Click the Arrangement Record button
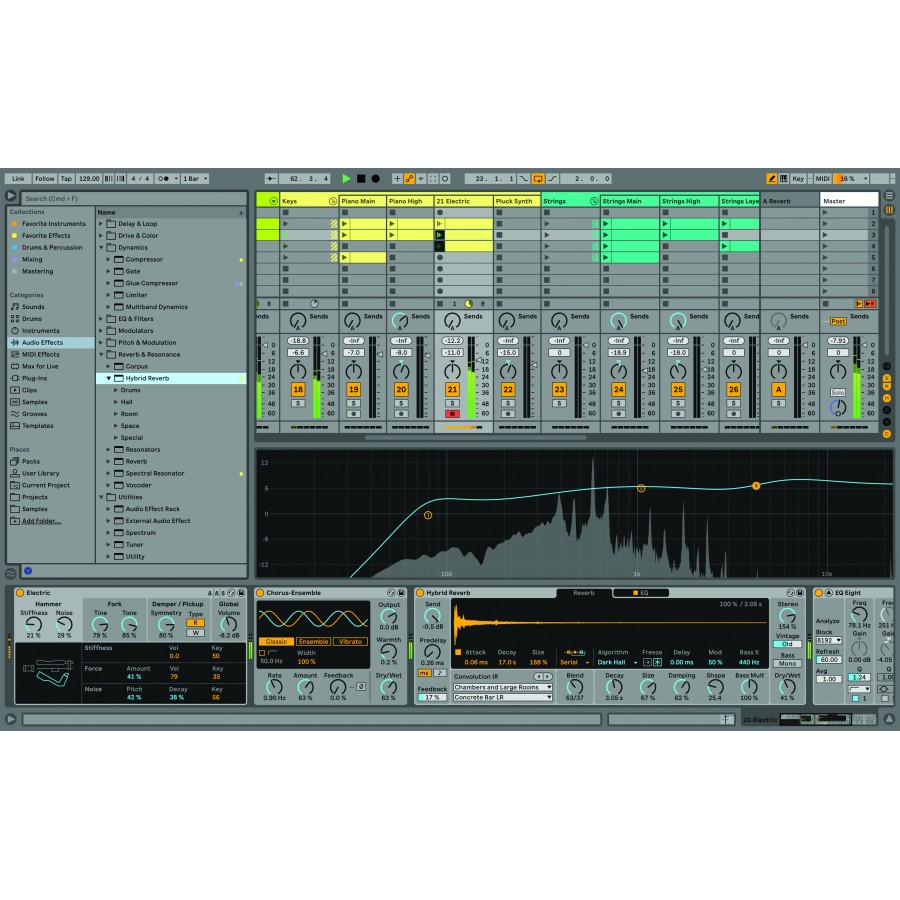900x900 pixels. click(x=375, y=179)
